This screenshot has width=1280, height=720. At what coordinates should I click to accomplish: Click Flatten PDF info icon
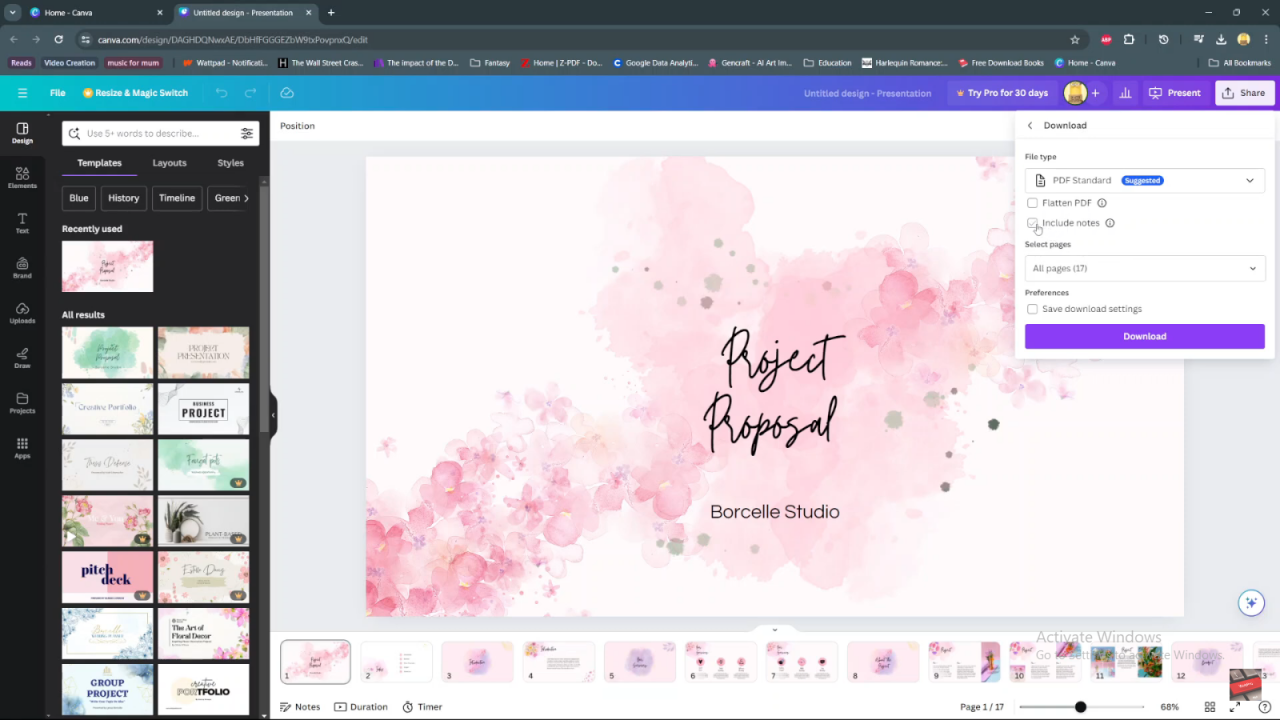coord(1102,203)
